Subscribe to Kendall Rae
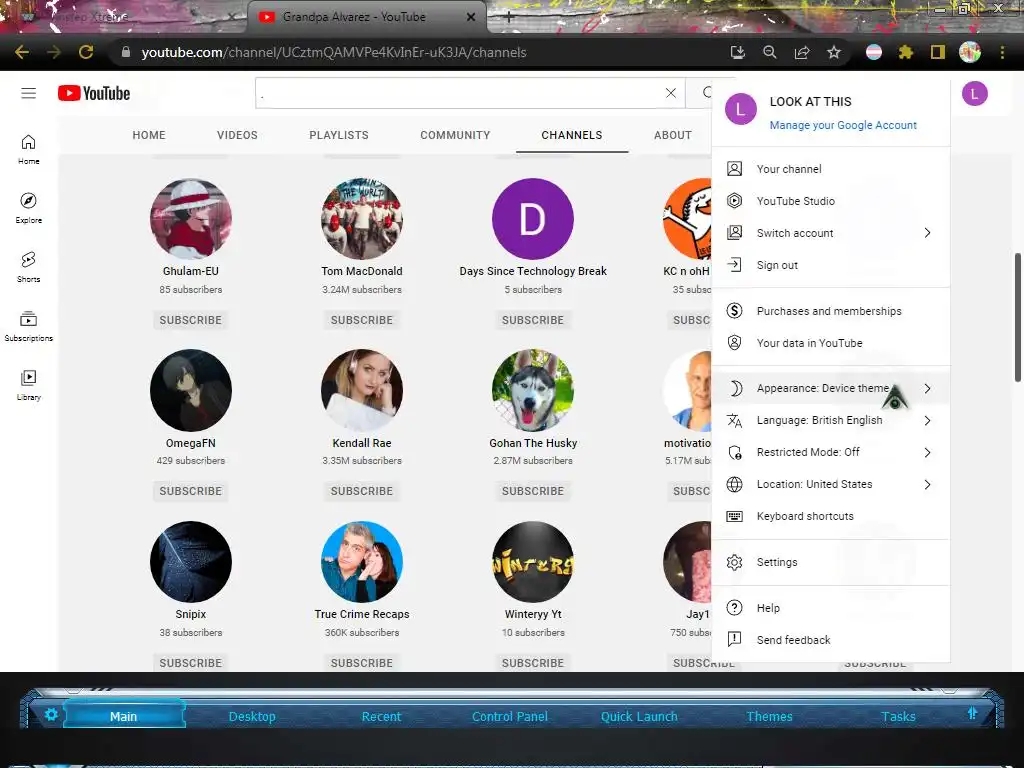1024x768 pixels. pos(362,491)
